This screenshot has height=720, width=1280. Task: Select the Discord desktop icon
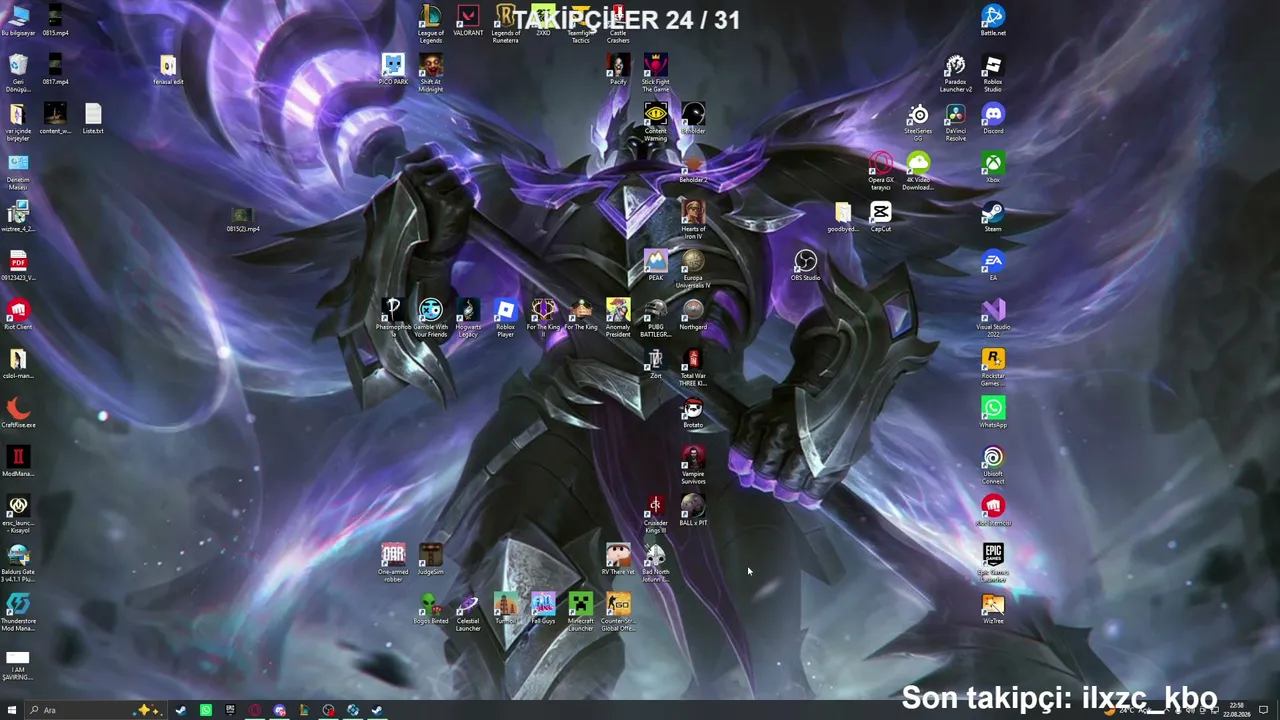993,119
